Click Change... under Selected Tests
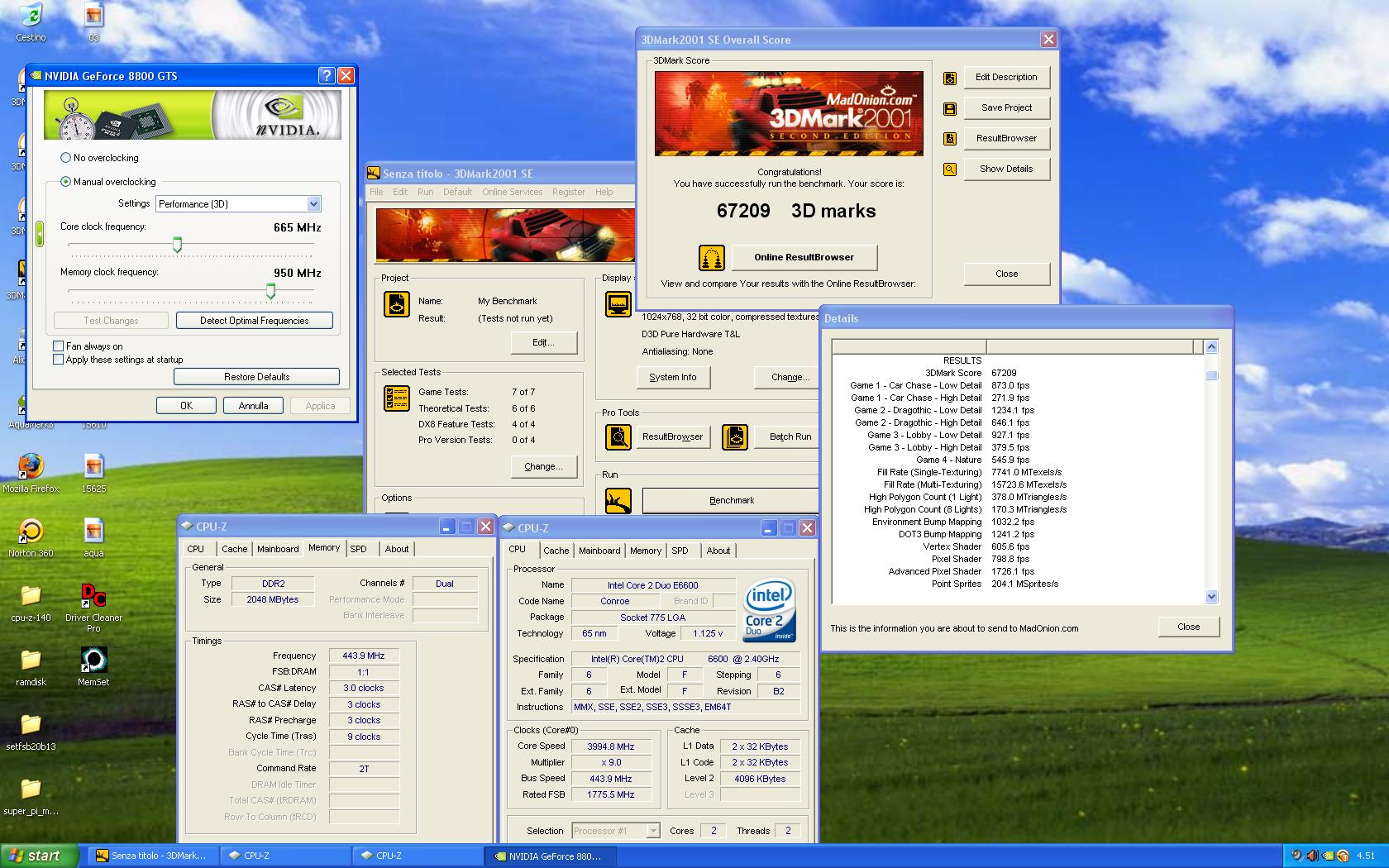 [543, 466]
